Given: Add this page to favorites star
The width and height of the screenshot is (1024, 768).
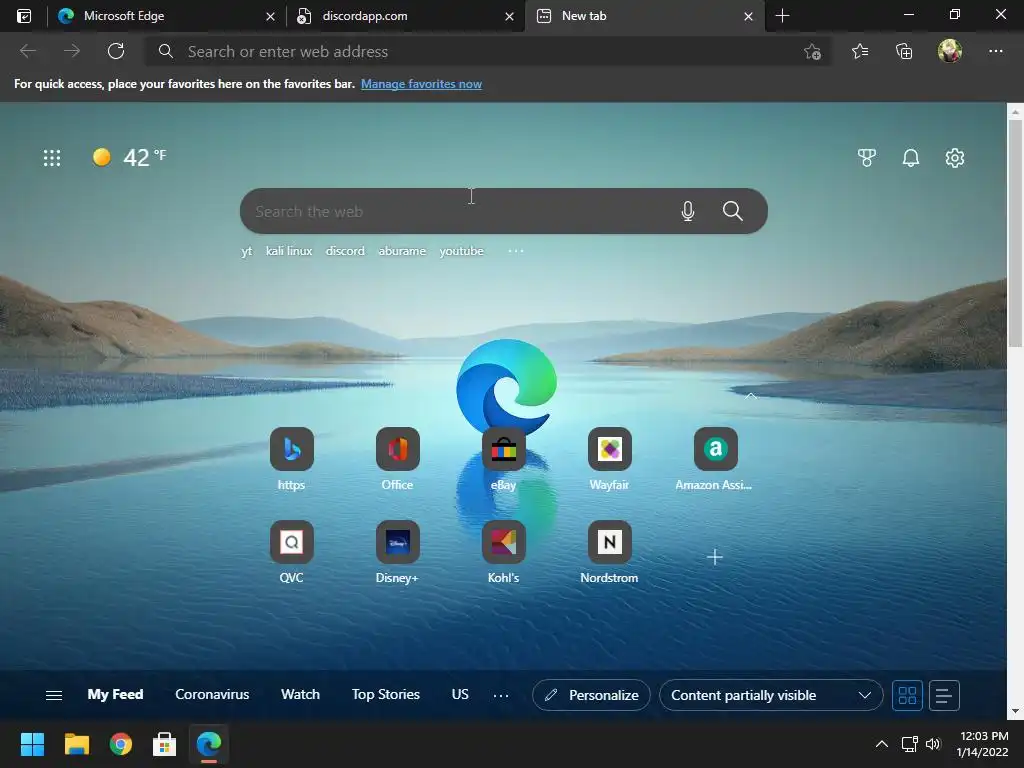Looking at the screenshot, I should pos(812,52).
